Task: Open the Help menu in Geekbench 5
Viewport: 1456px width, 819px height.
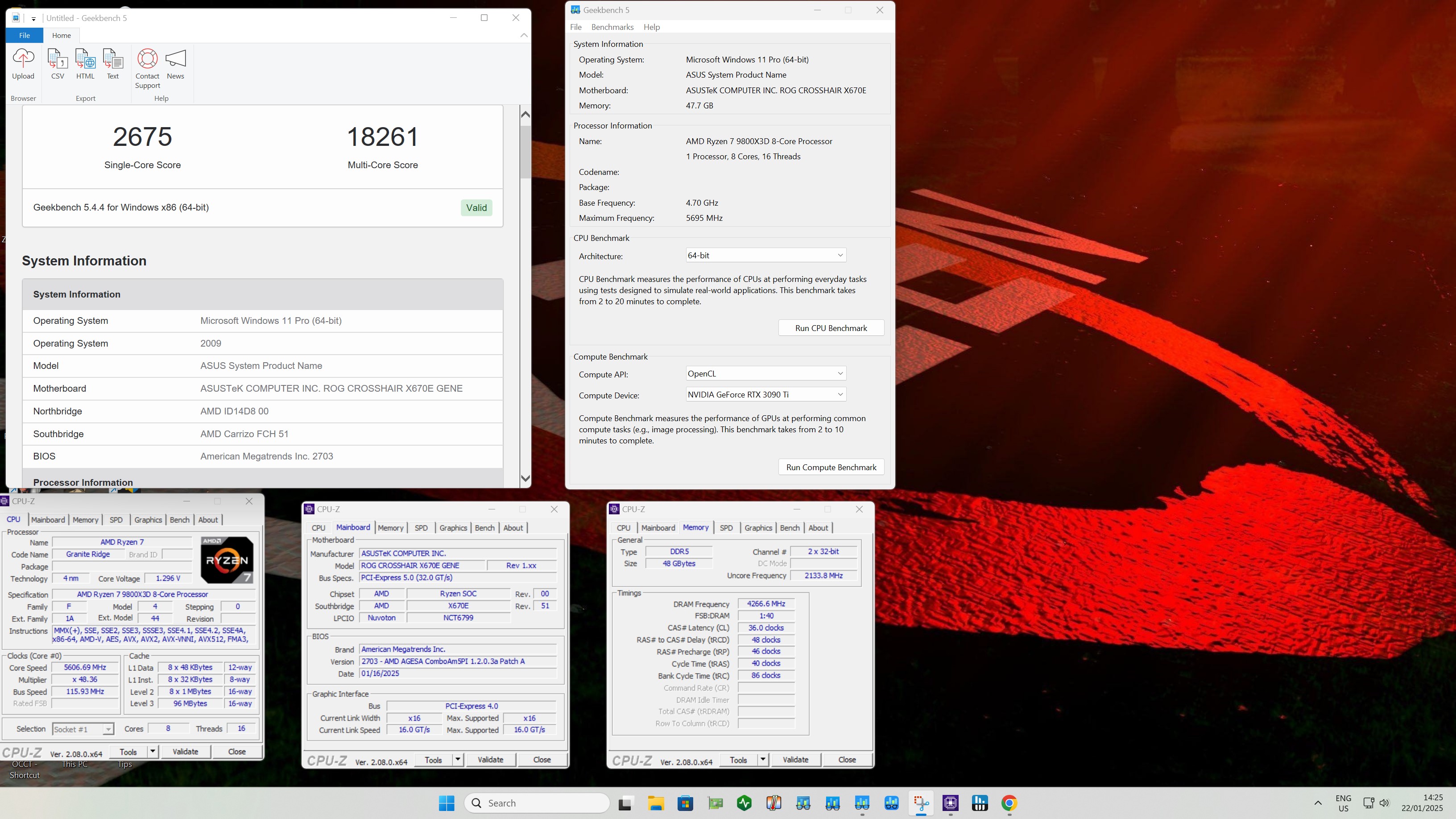Action: [x=651, y=27]
